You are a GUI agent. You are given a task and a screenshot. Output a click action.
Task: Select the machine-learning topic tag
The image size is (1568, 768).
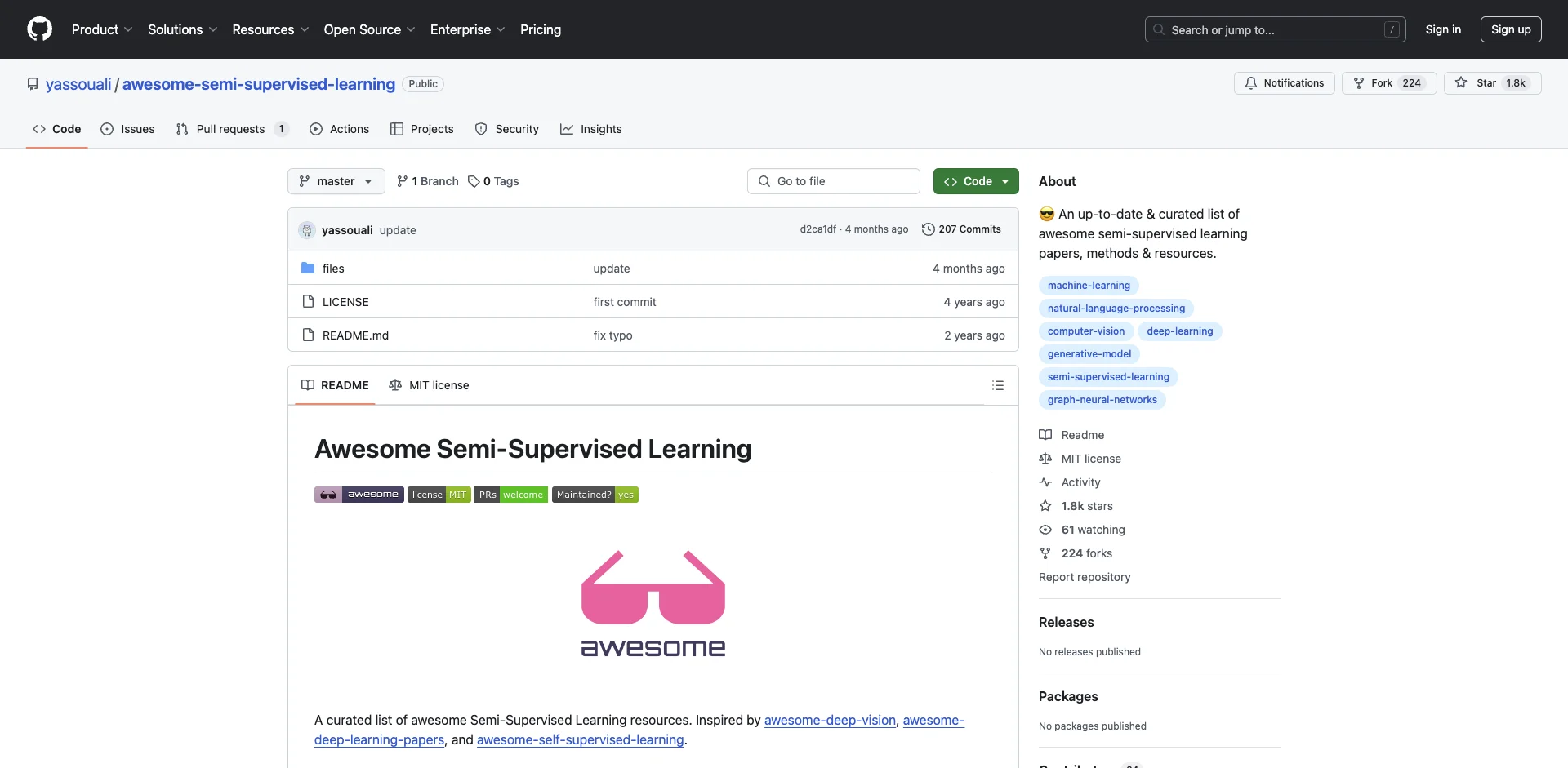pyautogui.click(x=1089, y=286)
